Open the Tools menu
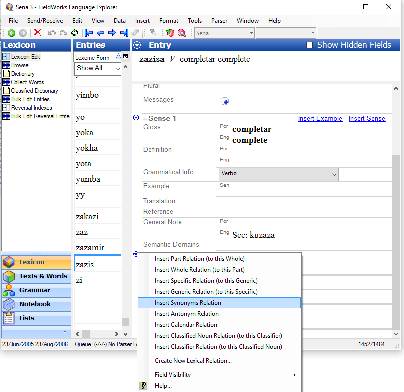The image size is (404, 392). pos(194,21)
